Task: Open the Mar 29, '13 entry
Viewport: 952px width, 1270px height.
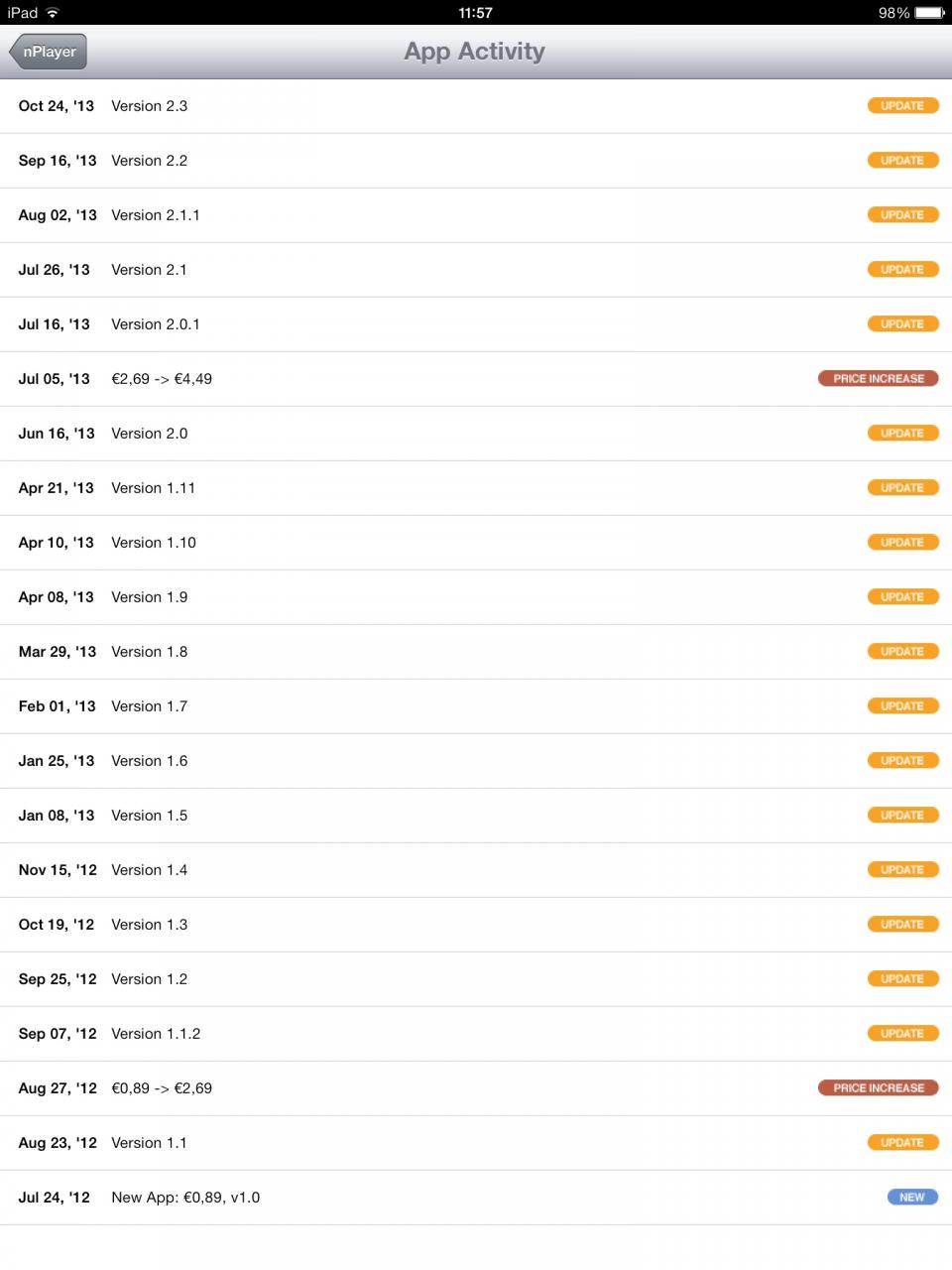Action: coord(476,652)
